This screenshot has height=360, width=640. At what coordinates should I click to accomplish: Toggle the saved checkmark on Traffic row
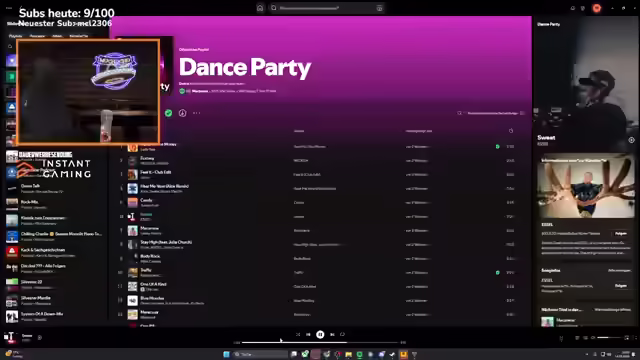tap(498, 273)
